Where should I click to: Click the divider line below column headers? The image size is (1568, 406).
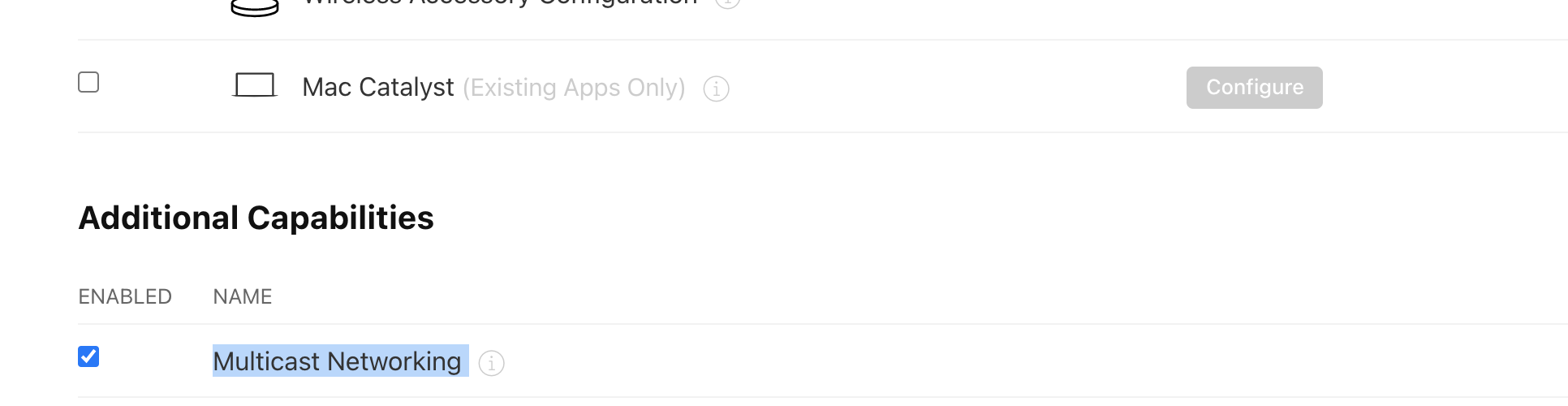click(823, 324)
